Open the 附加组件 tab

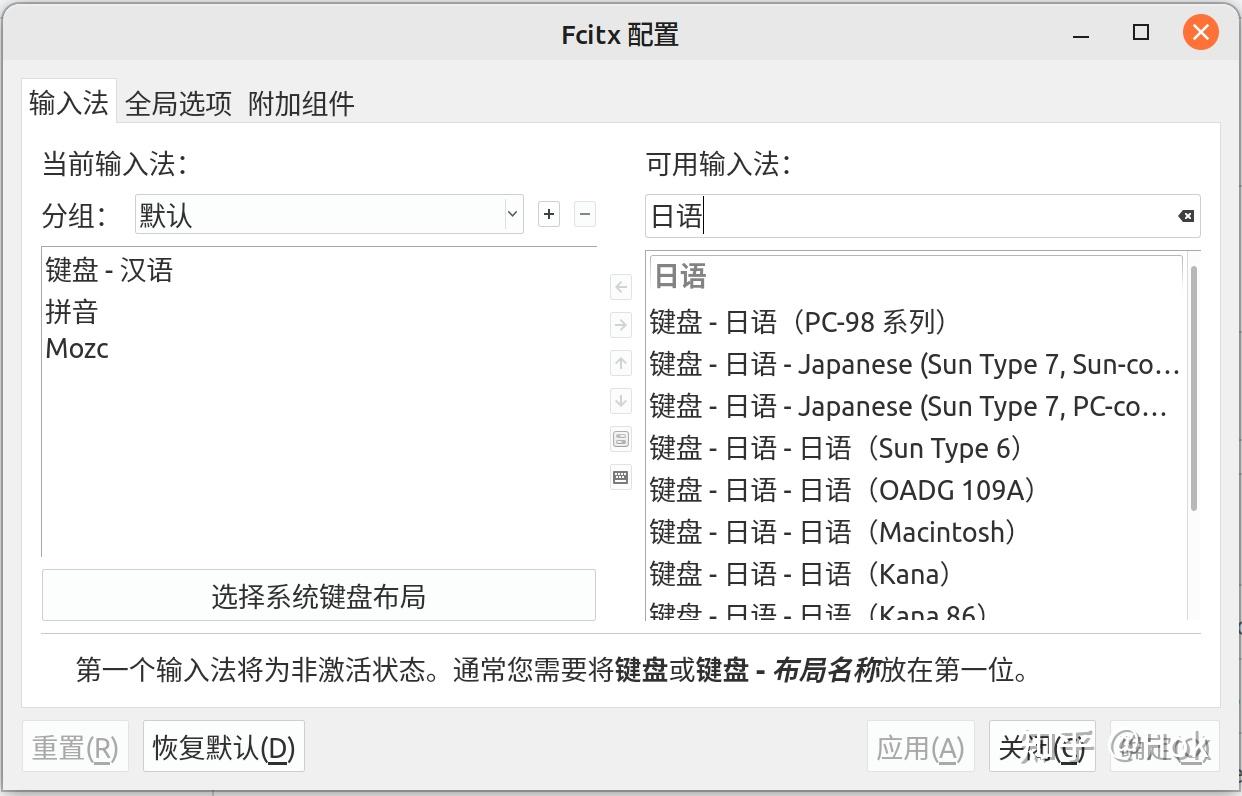coord(302,103)
